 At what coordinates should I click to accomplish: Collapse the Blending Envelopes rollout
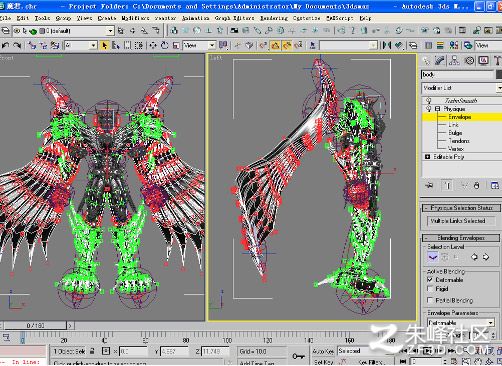[x=461, y=238]
